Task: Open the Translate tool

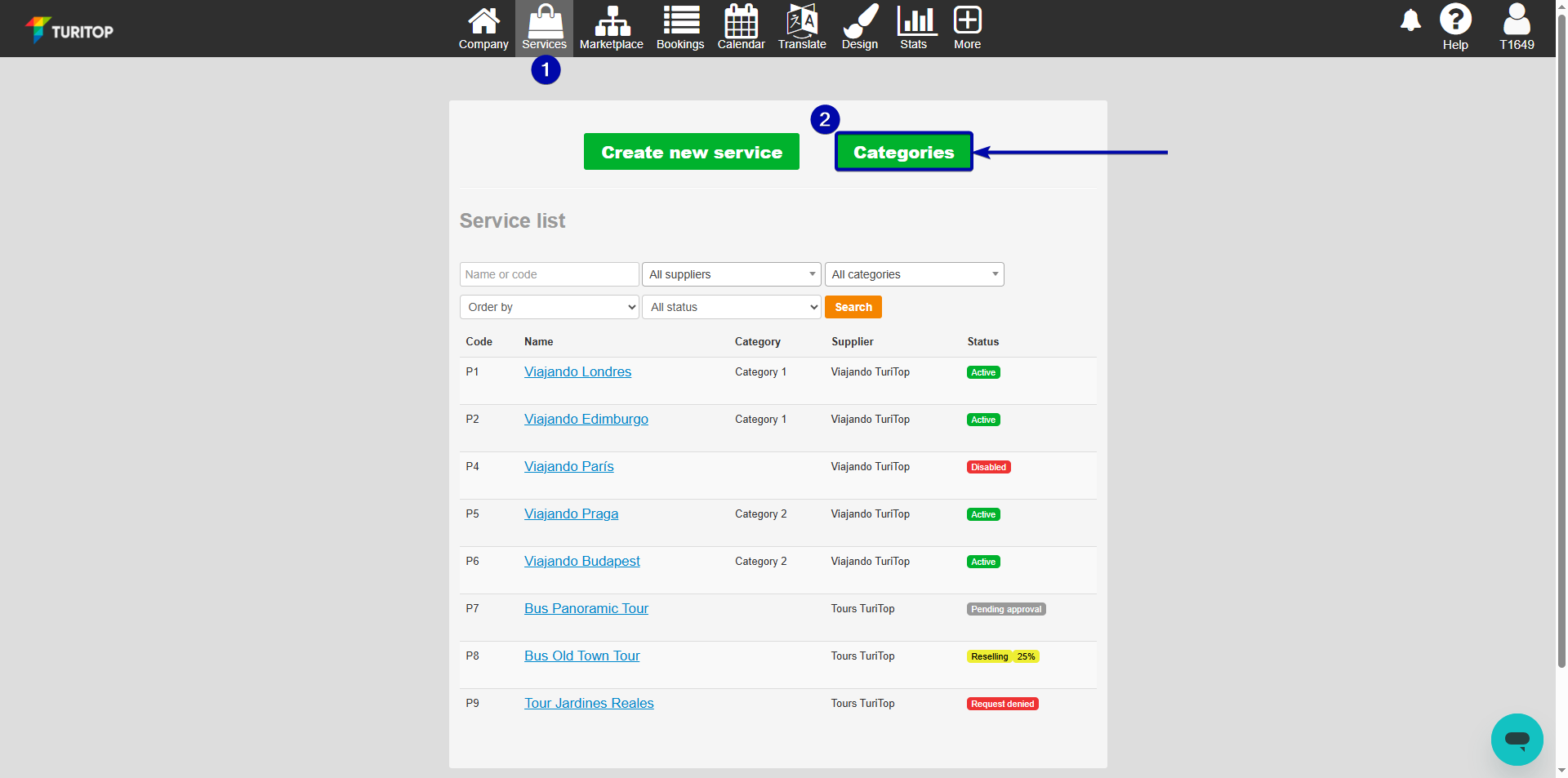Action: [802, 27]
